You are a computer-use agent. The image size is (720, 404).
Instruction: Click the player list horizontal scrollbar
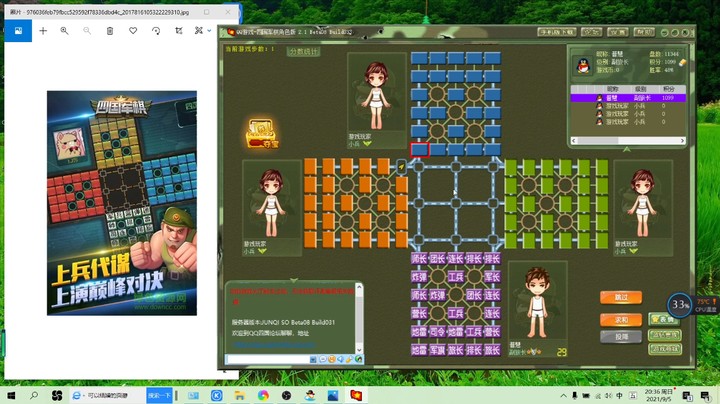click(x=628, y=140)
